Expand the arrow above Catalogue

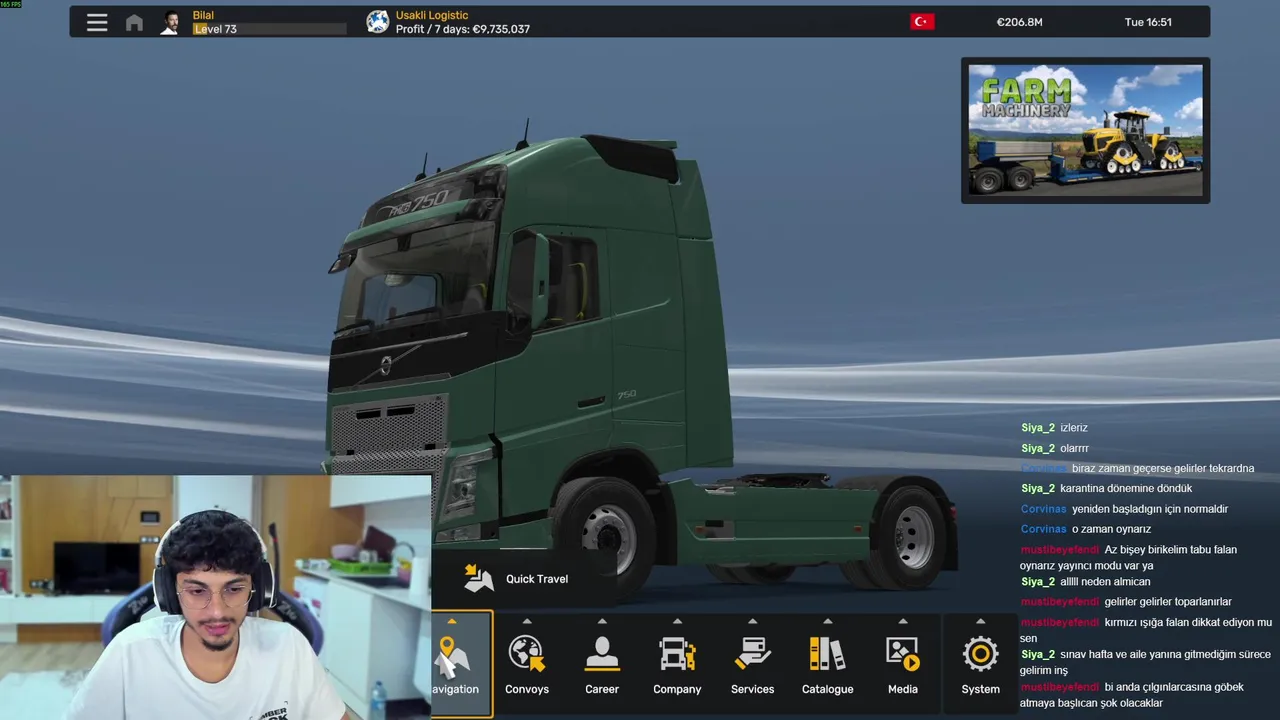(827, 621)
